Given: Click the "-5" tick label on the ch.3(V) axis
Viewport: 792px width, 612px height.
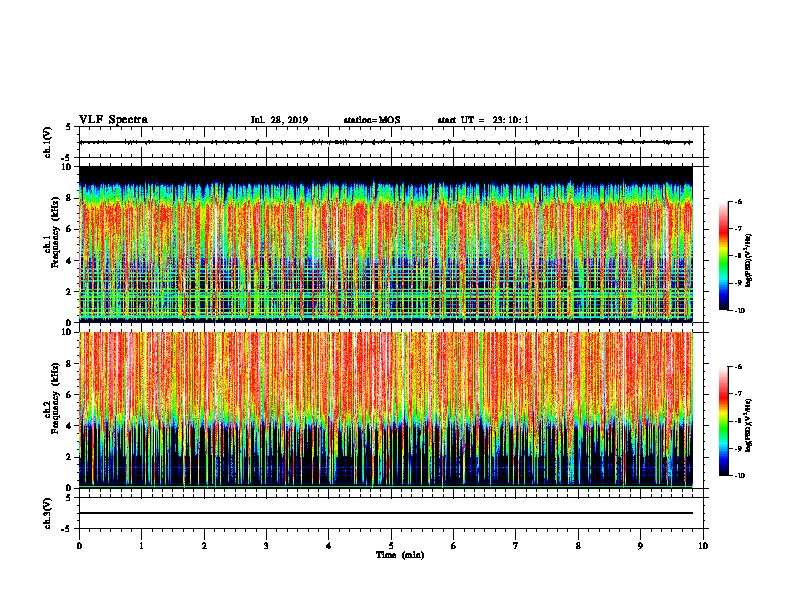Looking at the screenshot, I should pyautogui.click(x=67, y=529).
